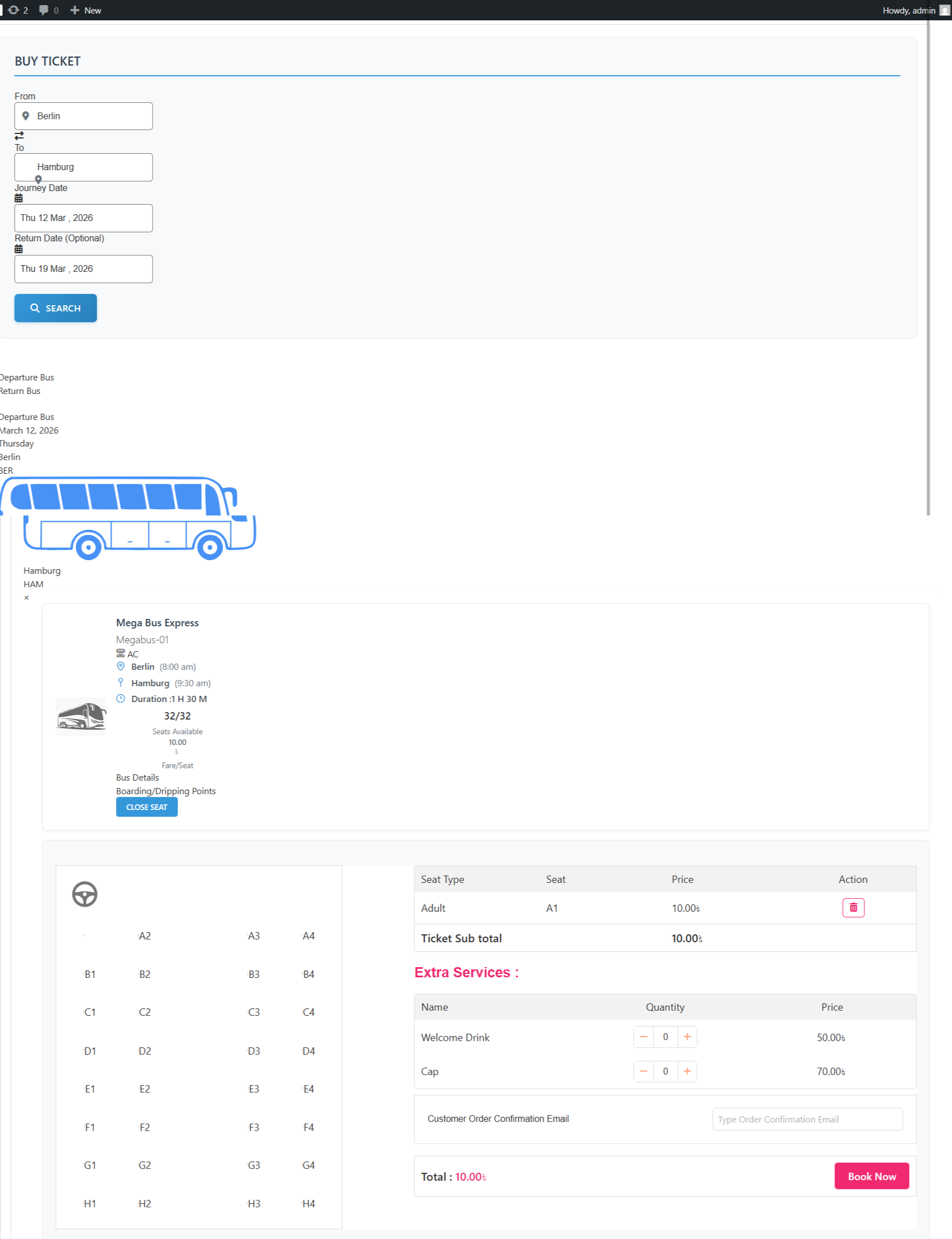The width and height of the screenshot is (952, 1239).
Task: Click the swap From/To arrows icon
Action: 19,136
